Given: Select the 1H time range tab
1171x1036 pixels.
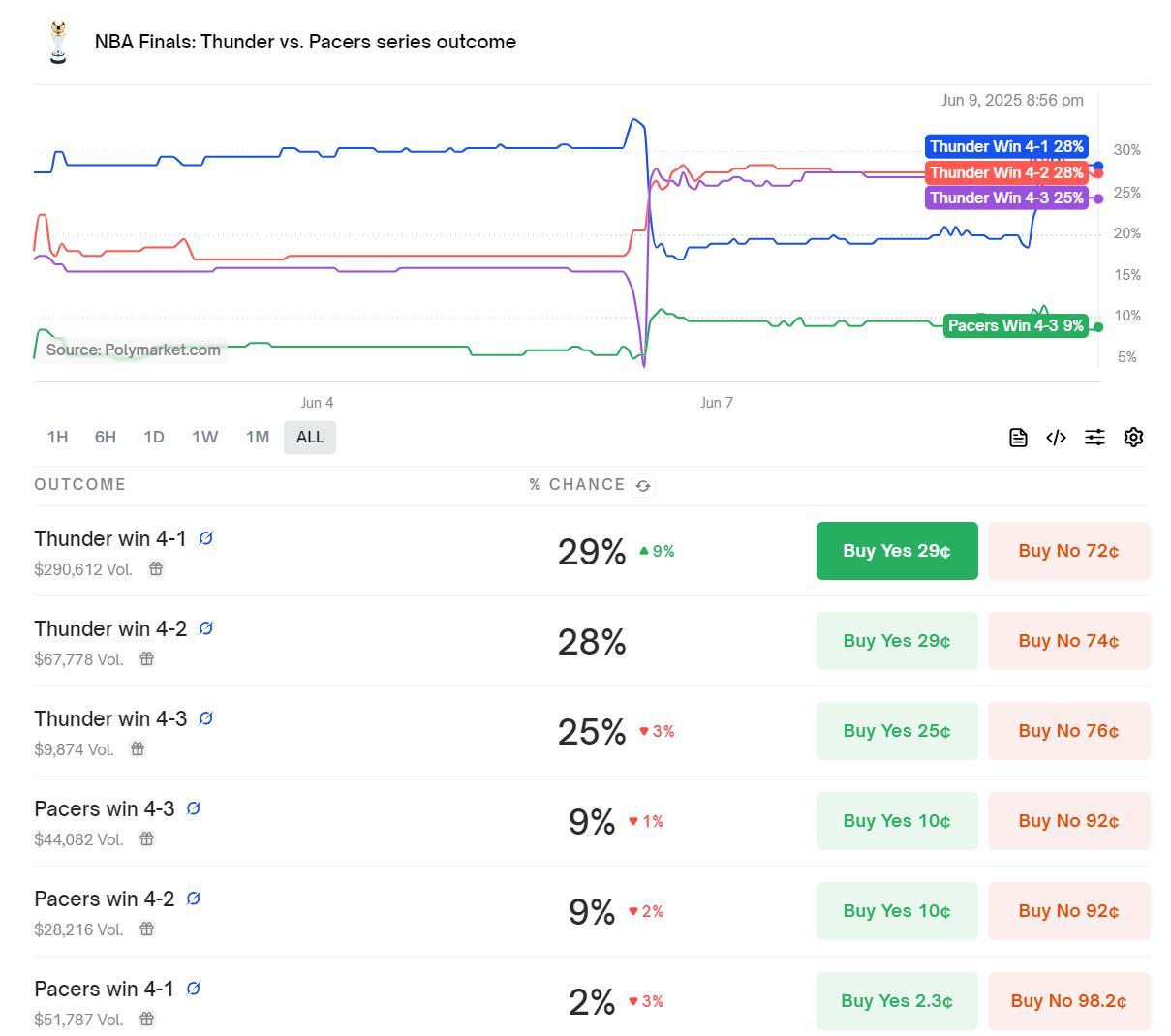Looking at the screenshot, I should click(57, 438).
